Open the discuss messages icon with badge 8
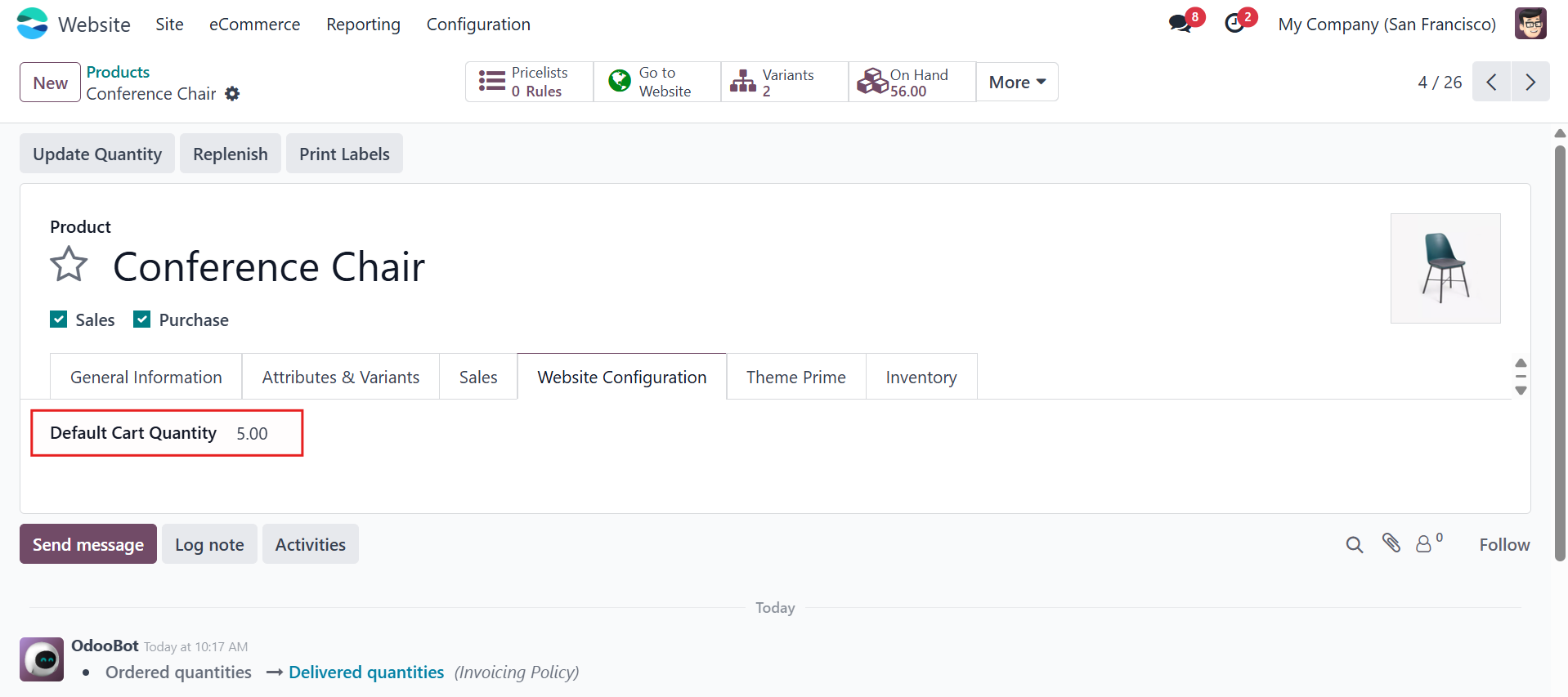Screen dimensions: 1568x697 [x=1180, y=24]
